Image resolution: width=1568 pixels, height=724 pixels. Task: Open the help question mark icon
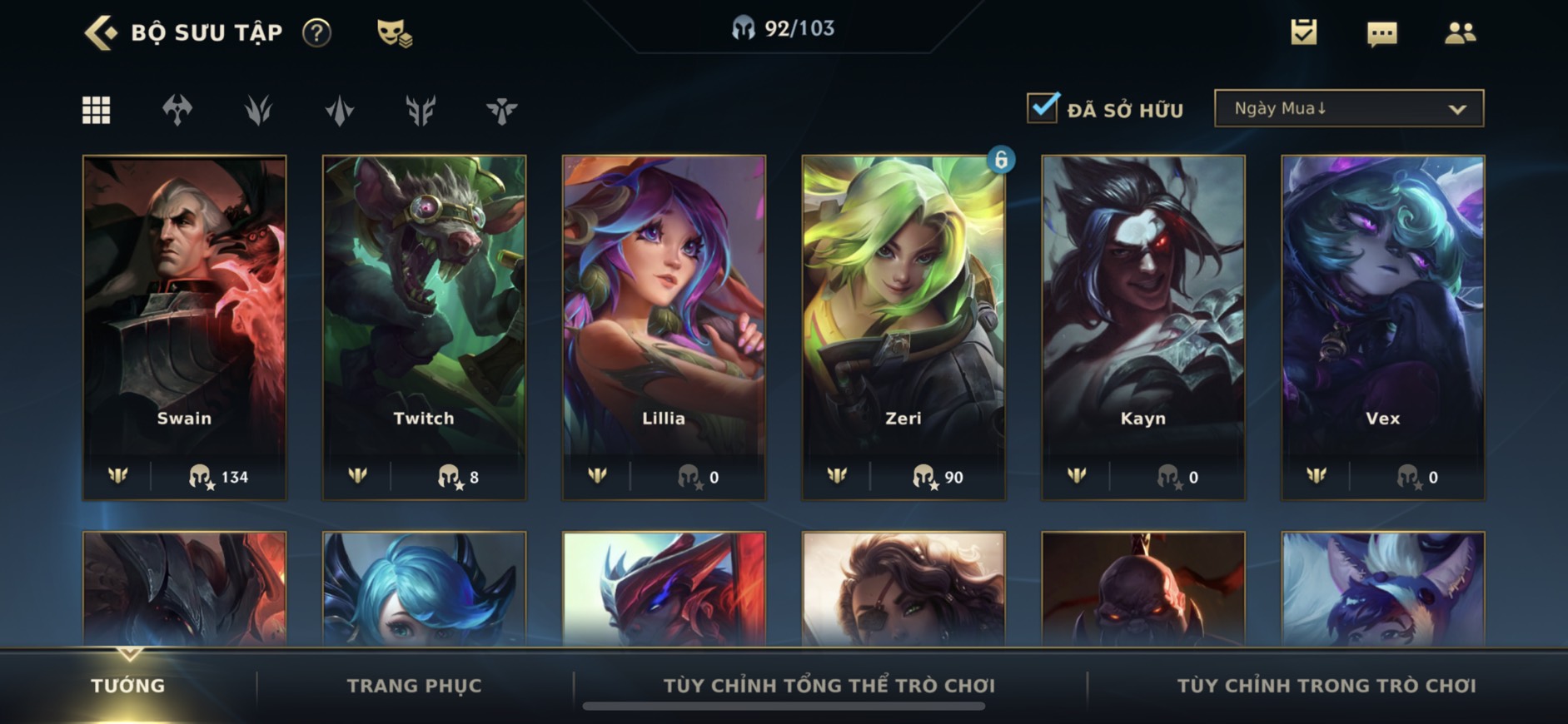point(316,33)
